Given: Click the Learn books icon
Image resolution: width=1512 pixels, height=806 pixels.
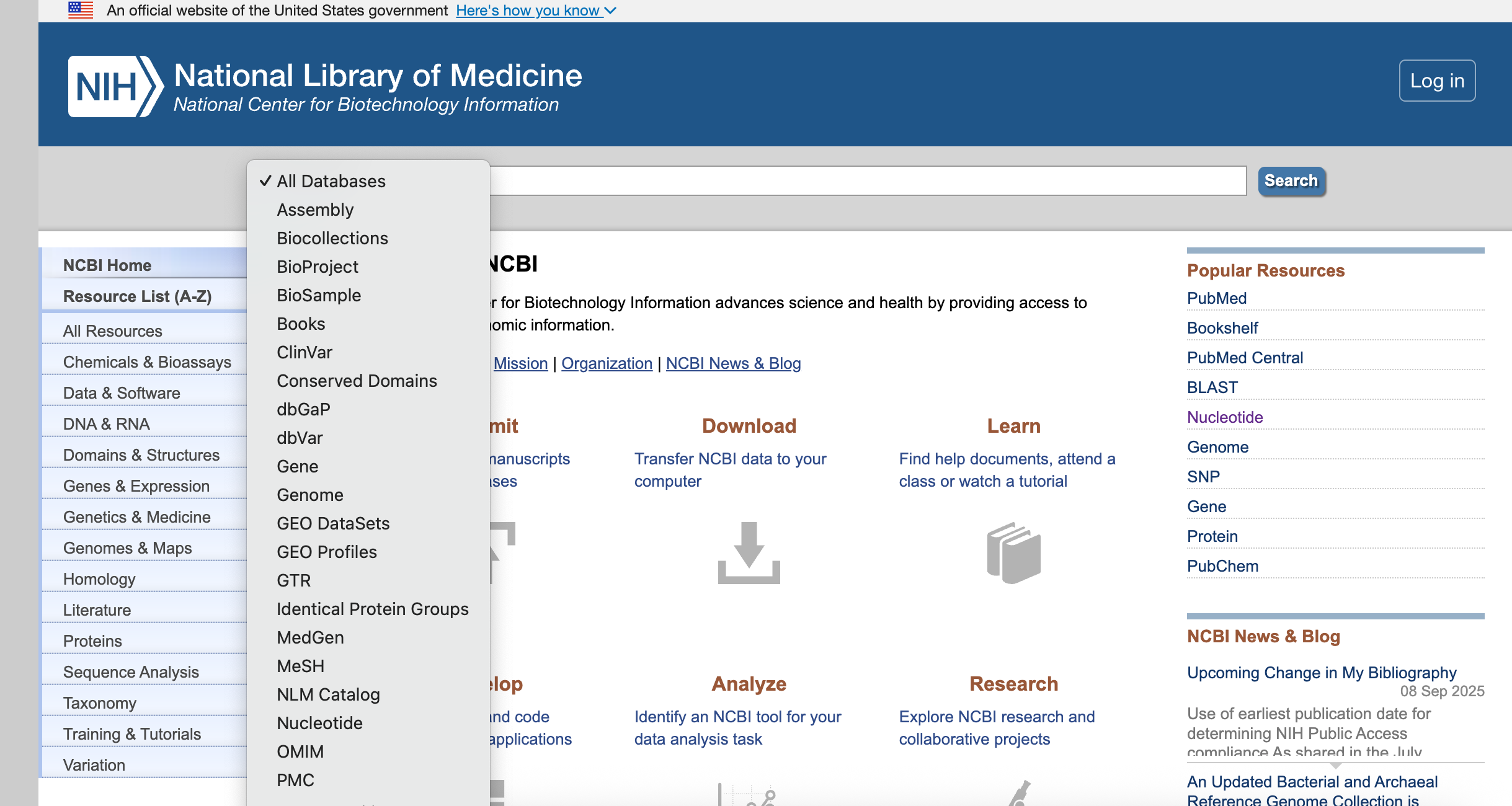Looking at the screenshot, I should point(1014,552).
